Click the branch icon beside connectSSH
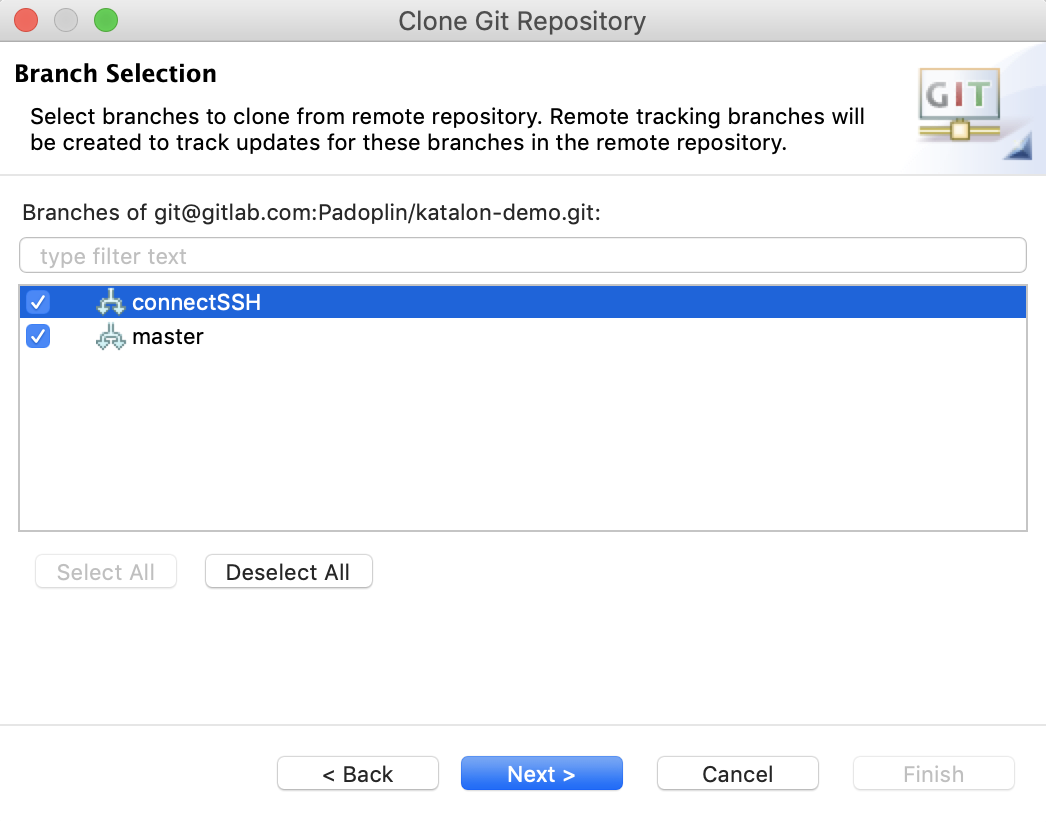Viewport: 1046px width, 822px height. pos(111,301)
